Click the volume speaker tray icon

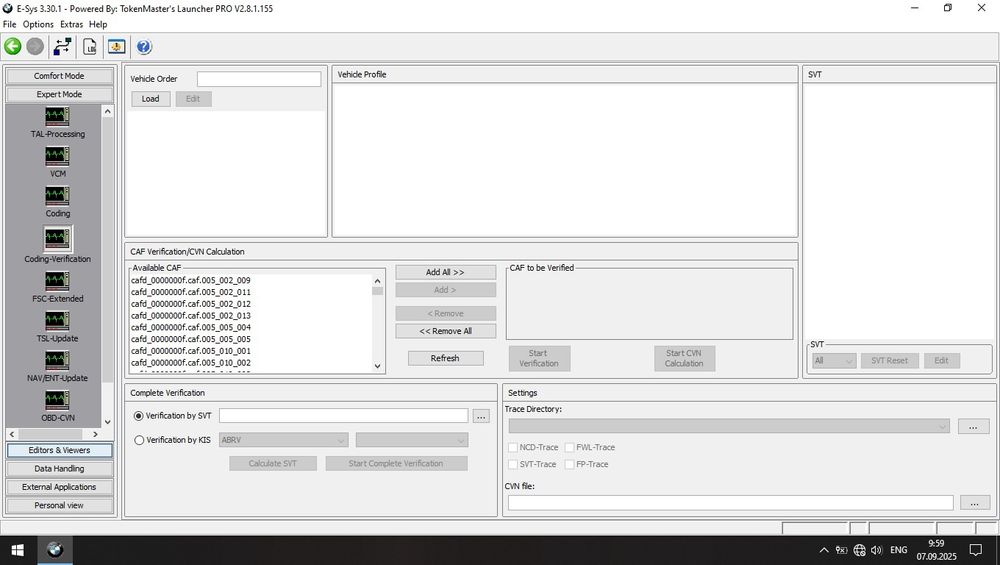[876, 550]
